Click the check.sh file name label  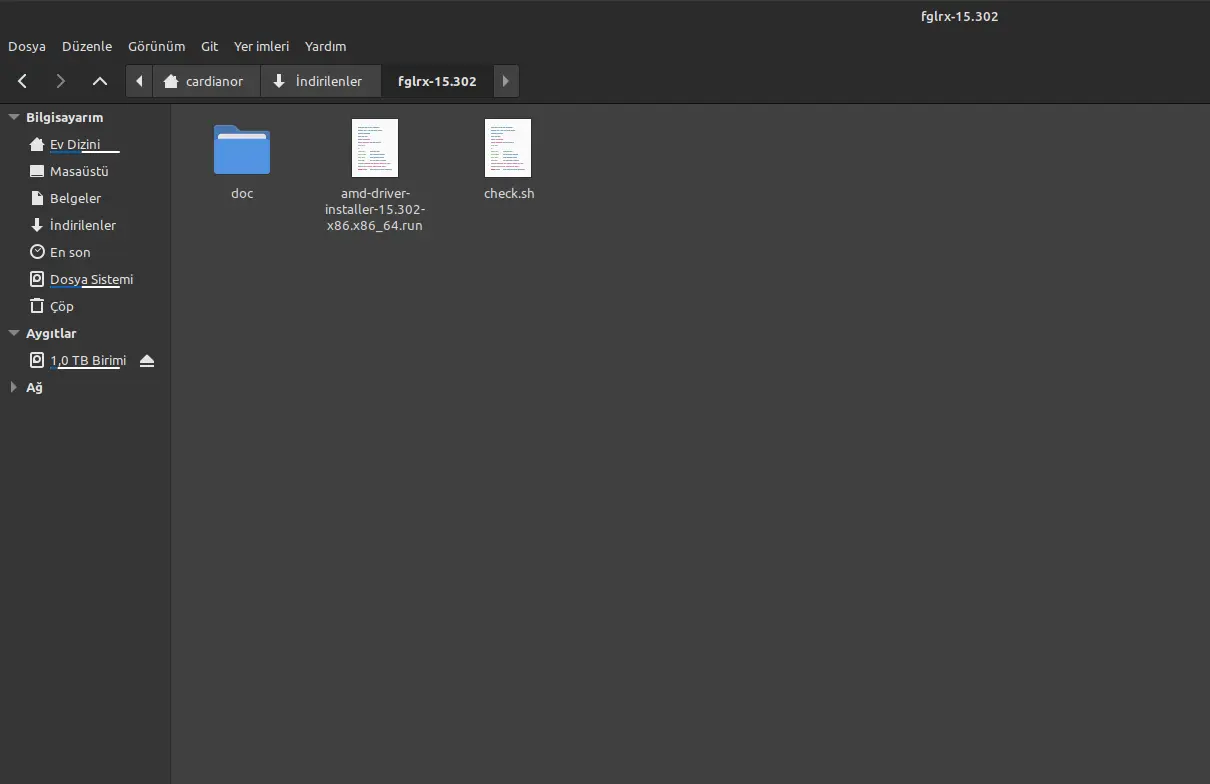pos(509,193)
